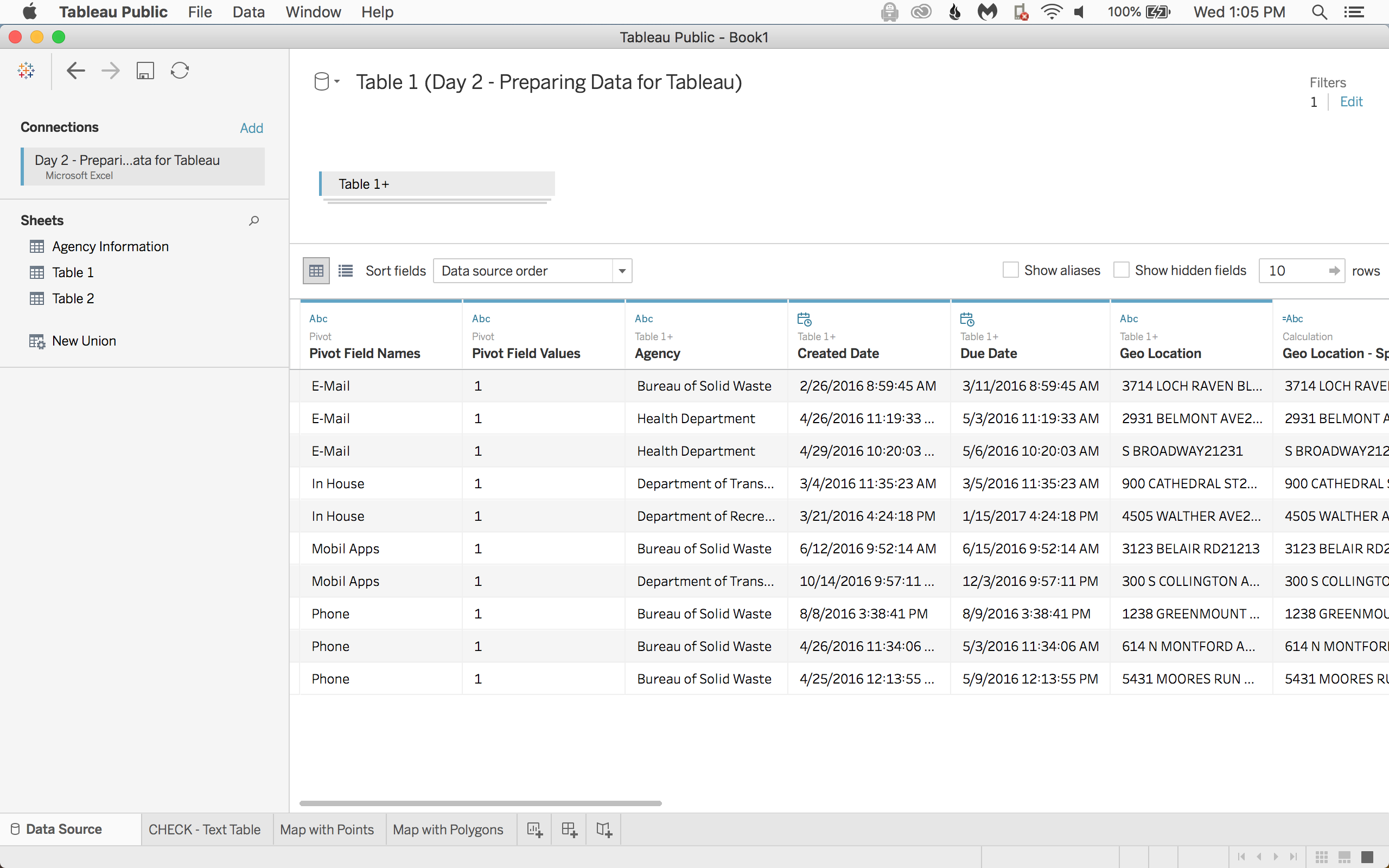Image resolution: width=1389 pixels, height=868 pixels.
Task: Open the macOS Notification Center icon
Action: (1355, 12)
